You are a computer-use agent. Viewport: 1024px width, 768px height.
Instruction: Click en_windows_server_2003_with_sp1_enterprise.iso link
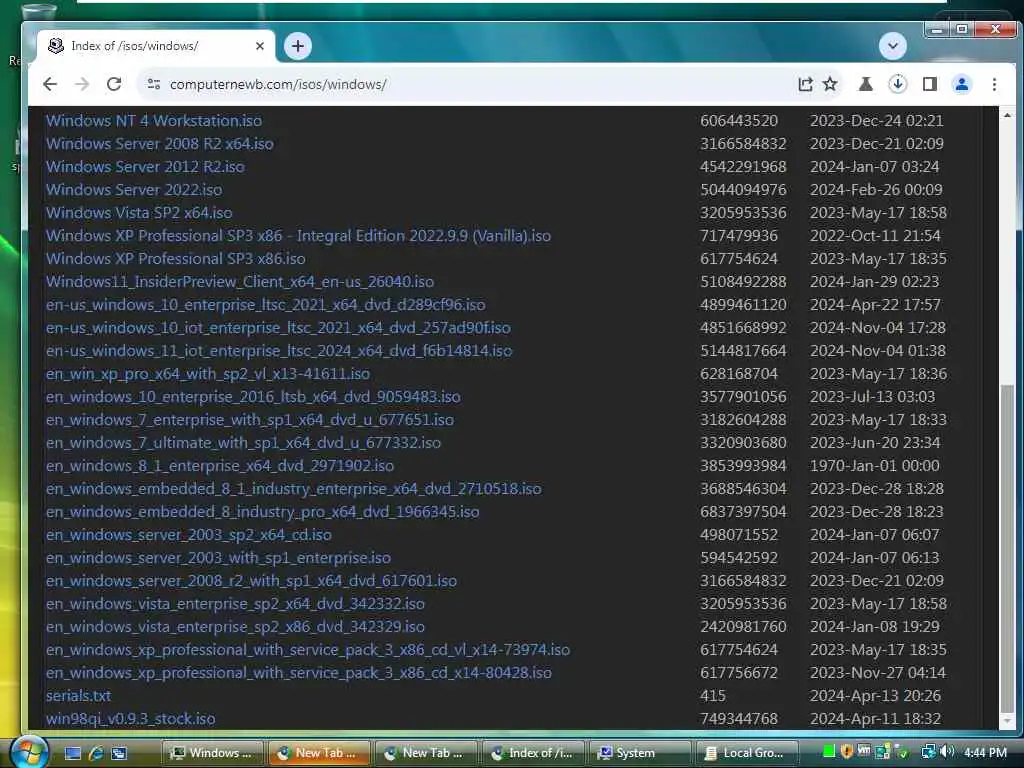coord(218,558)
